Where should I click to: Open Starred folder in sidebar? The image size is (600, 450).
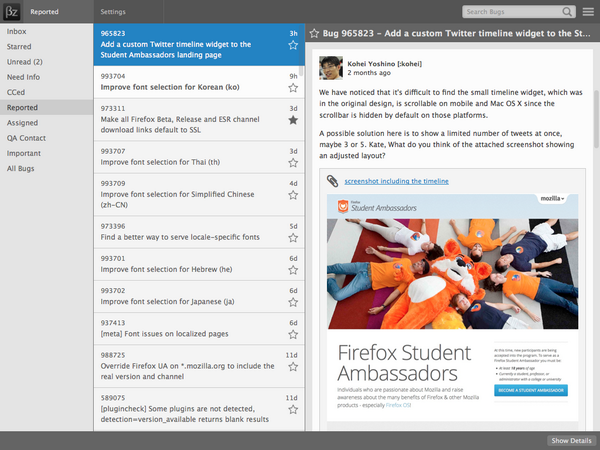46,47
